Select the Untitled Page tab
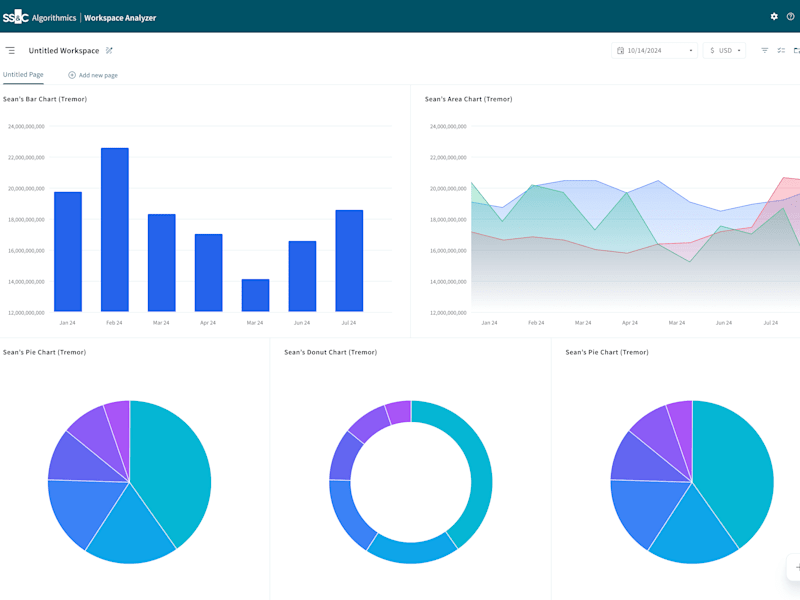 [23, 74]
